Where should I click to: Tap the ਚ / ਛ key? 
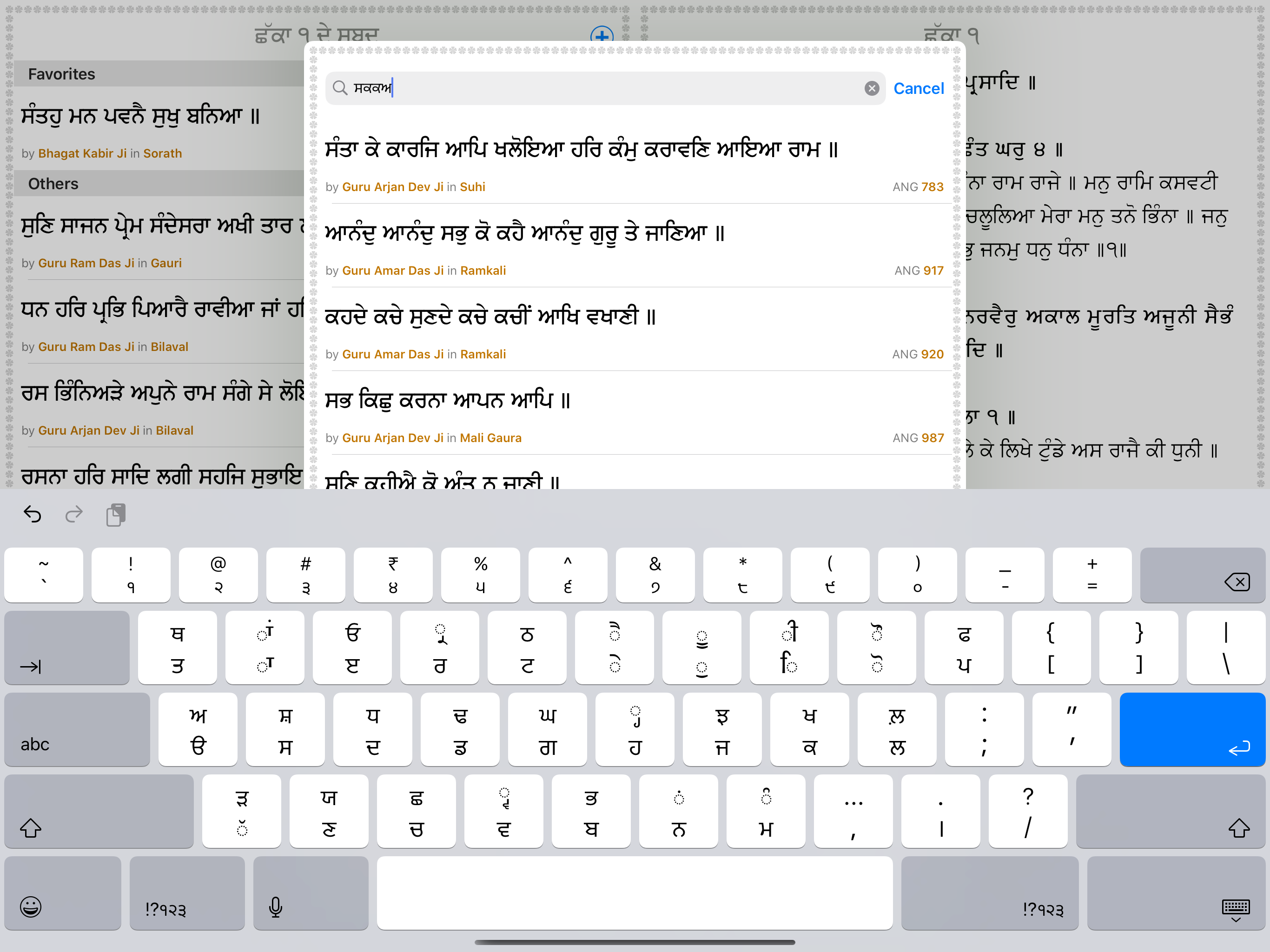click(416, 811)
